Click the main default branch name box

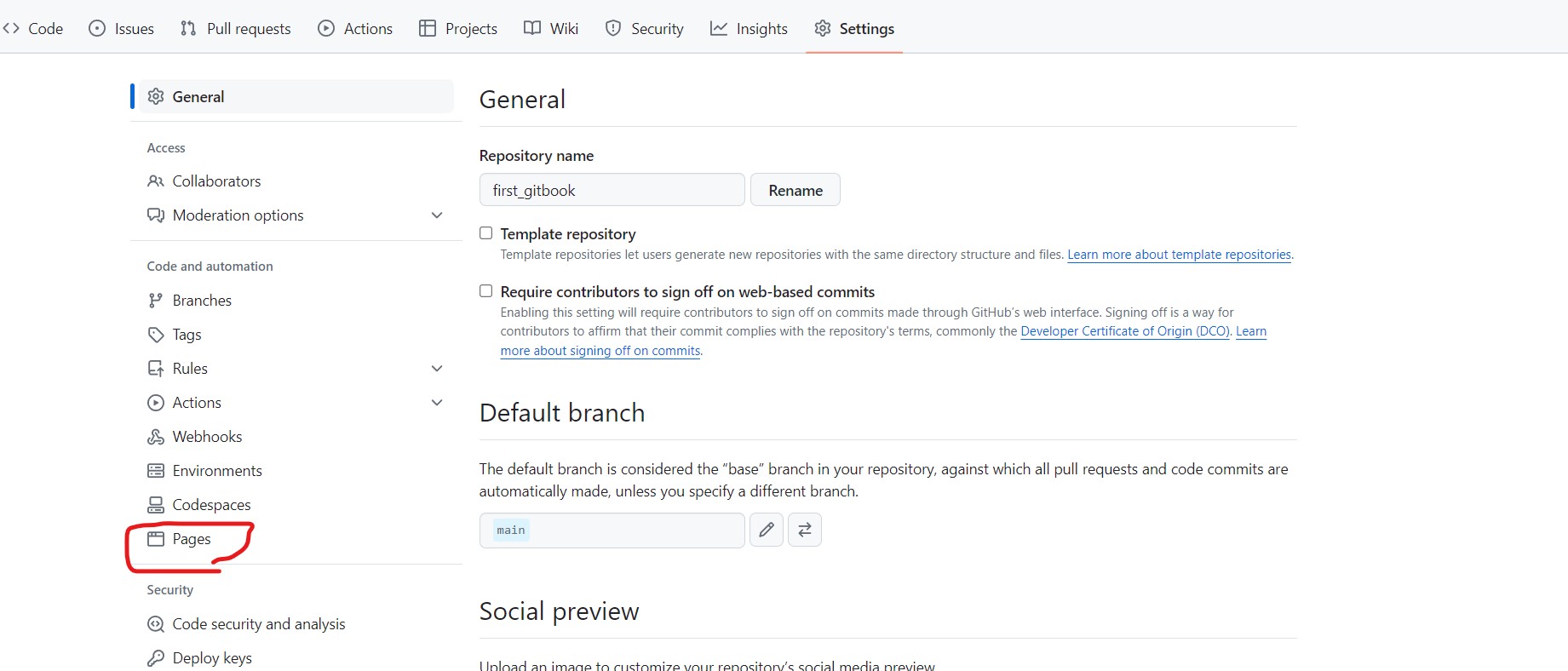point(612,530)
